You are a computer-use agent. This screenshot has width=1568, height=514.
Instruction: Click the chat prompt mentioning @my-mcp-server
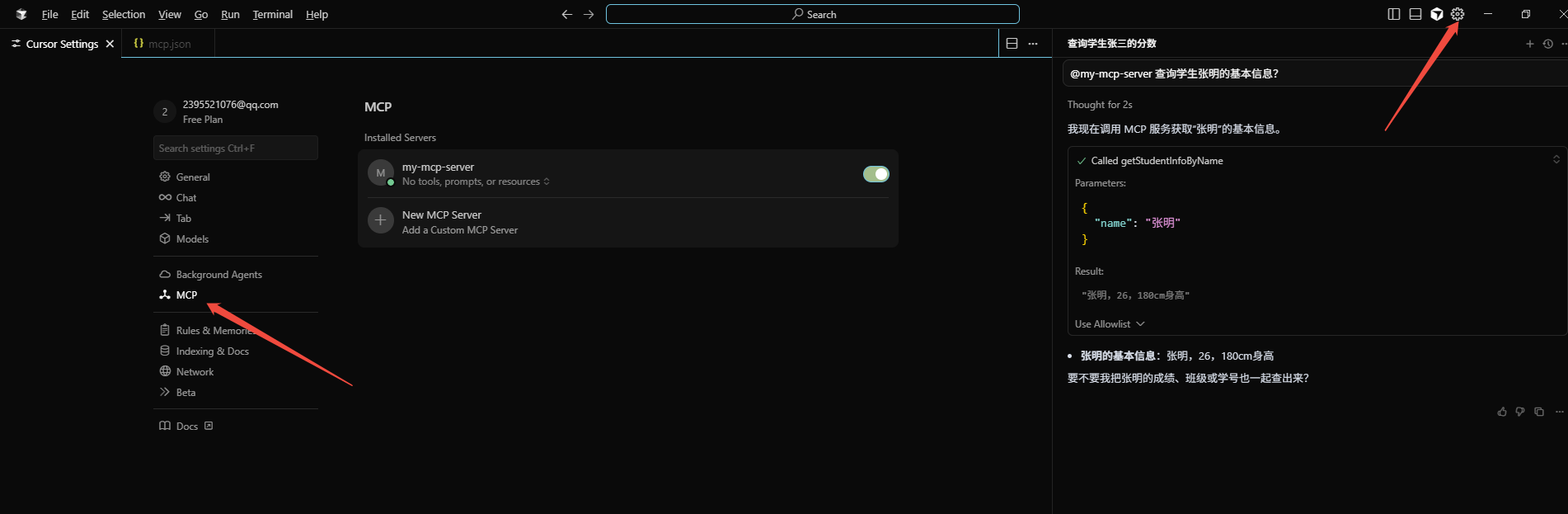pos(1314,73)
